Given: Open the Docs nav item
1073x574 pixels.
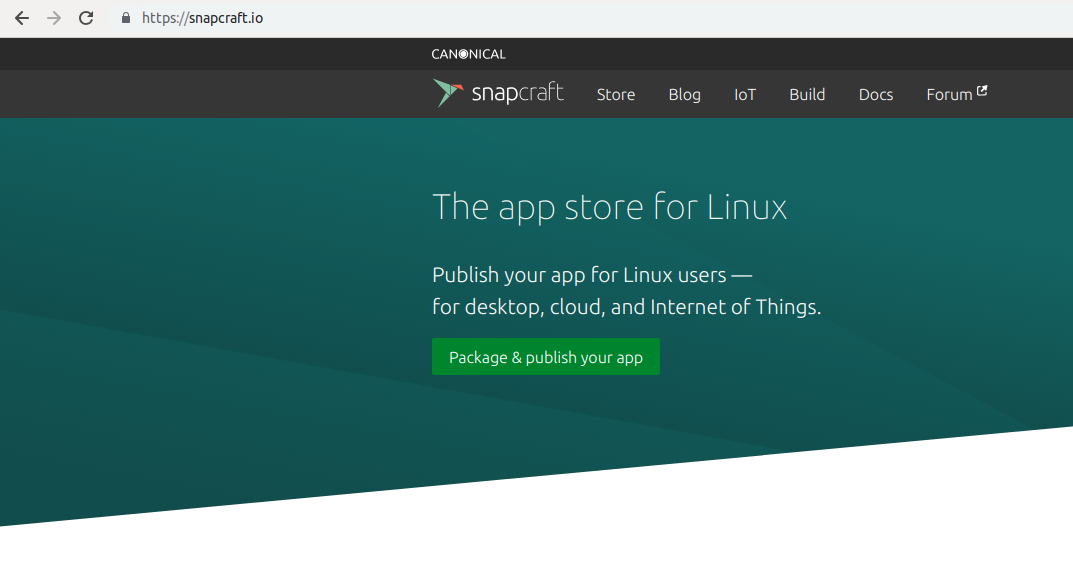Looking at the screenshot, I should pos(876,94).
